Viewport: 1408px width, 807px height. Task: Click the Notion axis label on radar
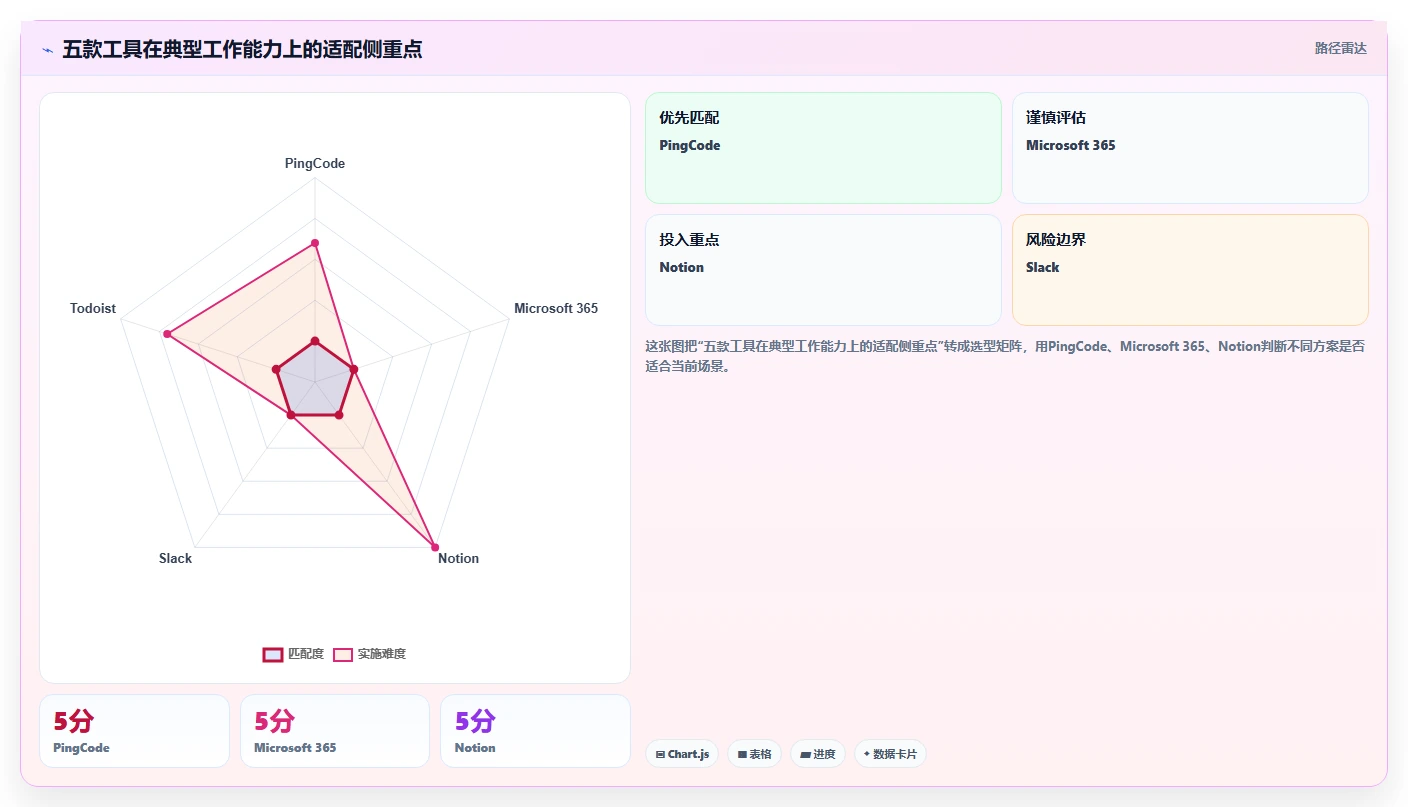pos(458,558)
